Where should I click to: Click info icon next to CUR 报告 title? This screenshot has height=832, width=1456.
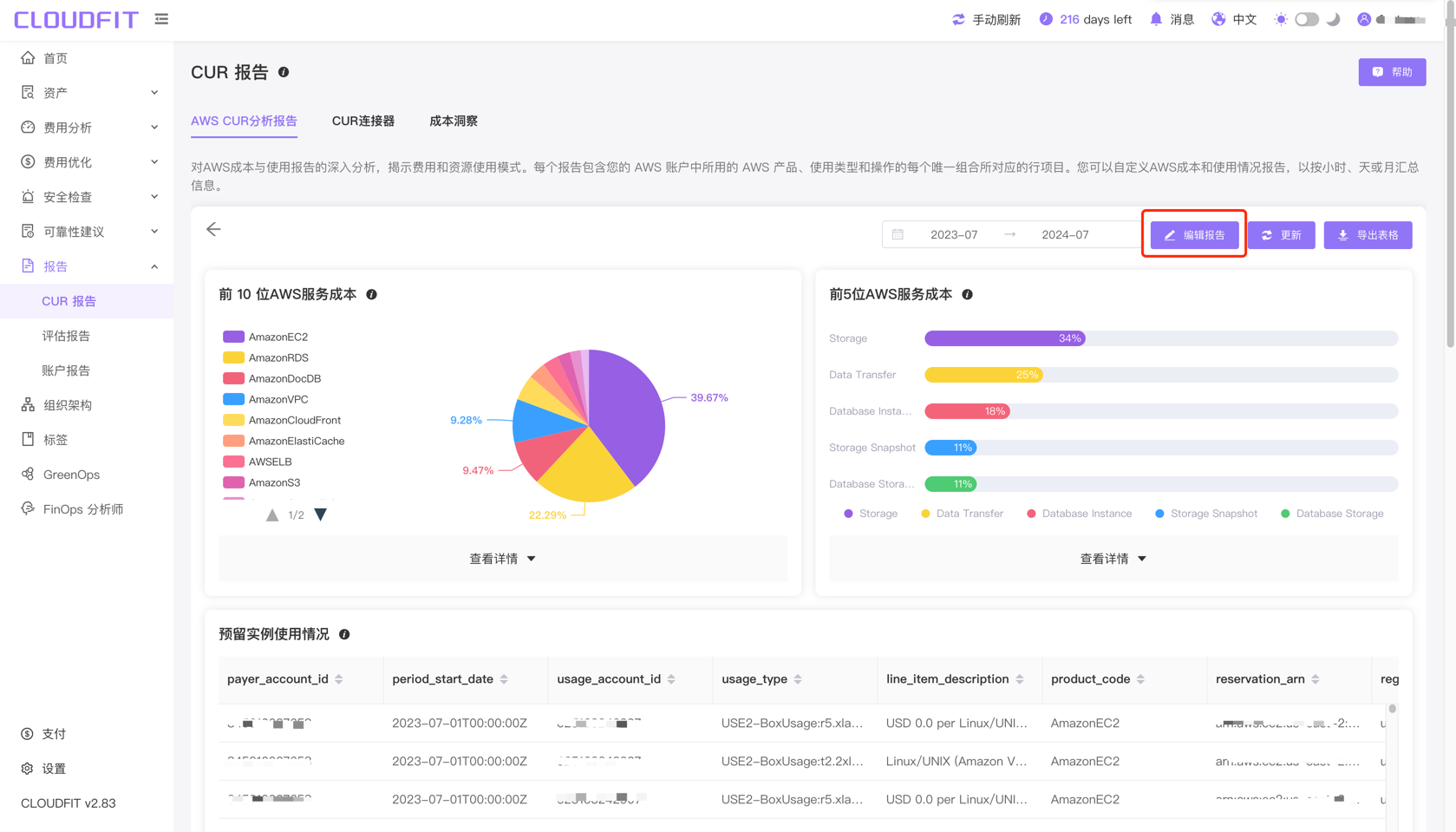click(x=284, y=72)
